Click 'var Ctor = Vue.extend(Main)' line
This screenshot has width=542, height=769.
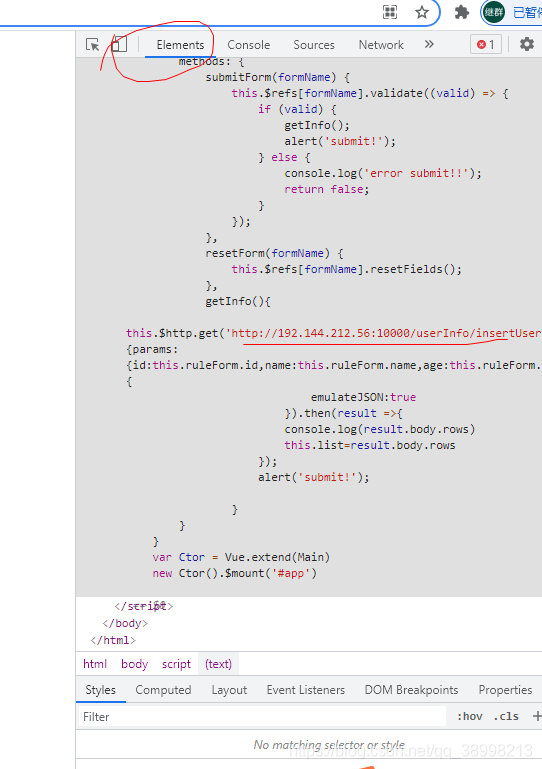click(x=241, y=557)
